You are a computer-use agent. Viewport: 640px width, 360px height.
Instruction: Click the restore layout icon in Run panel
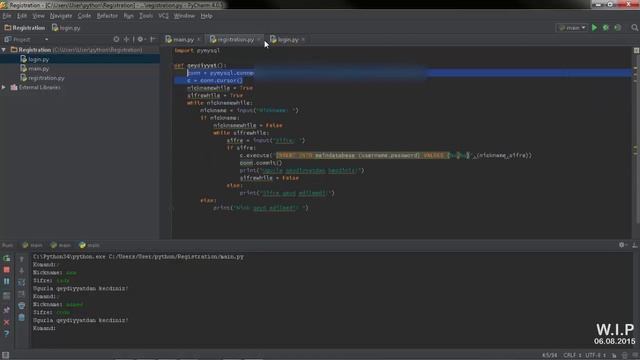pos(7,296)
